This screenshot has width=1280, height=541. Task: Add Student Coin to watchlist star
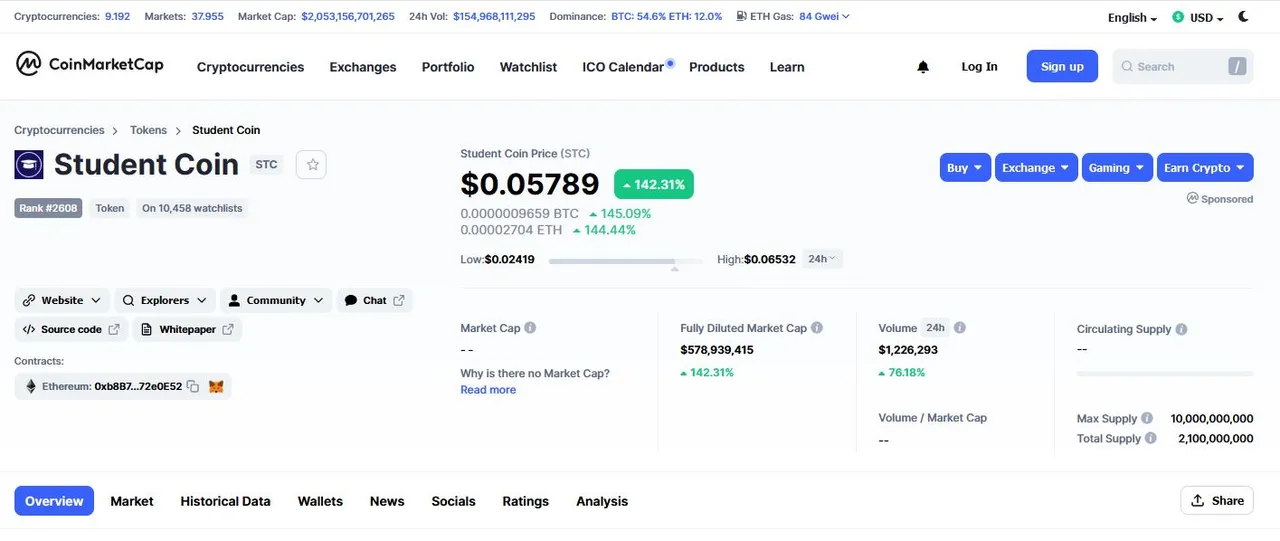click(x=312, y=165)
